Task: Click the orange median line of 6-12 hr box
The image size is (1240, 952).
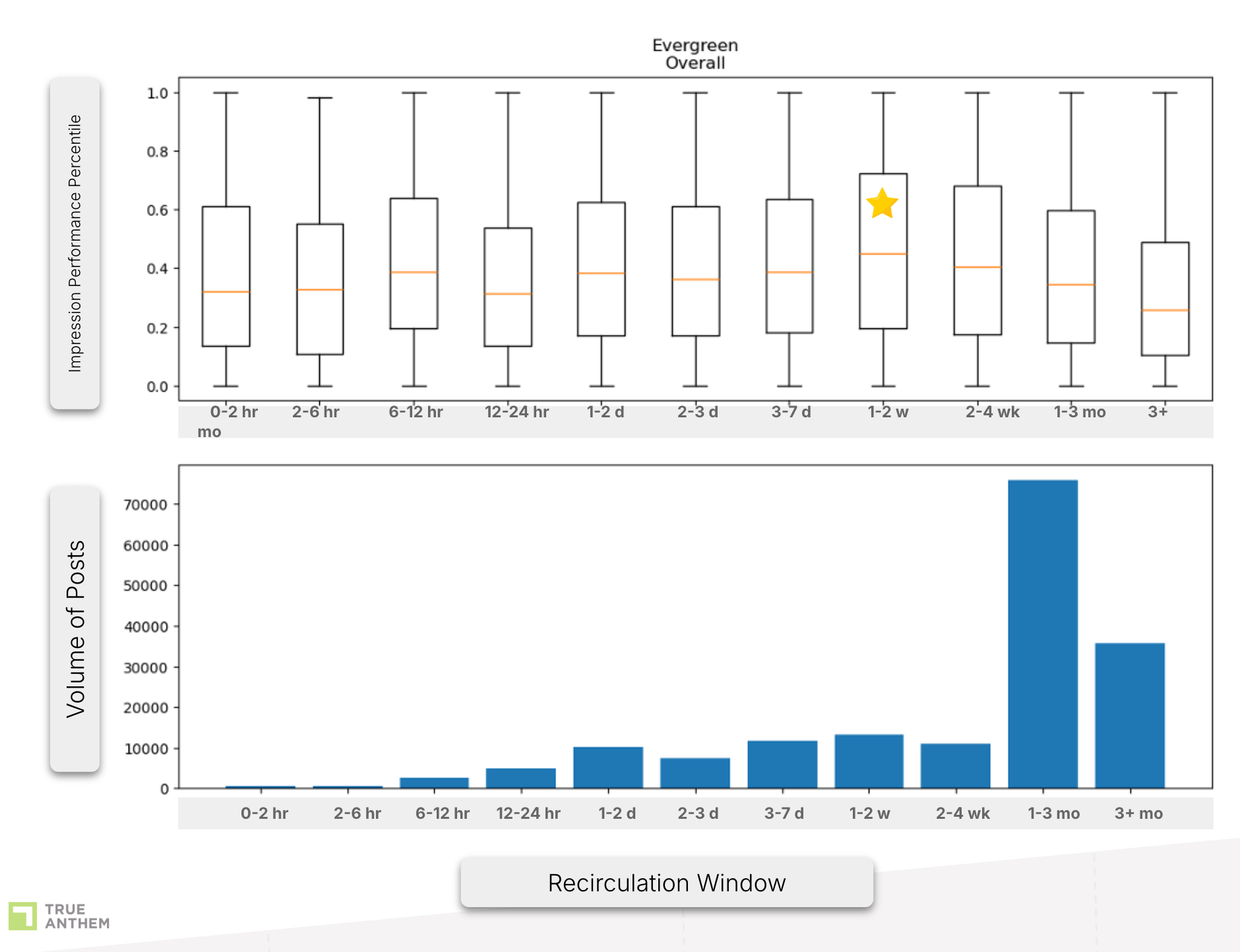Action: point(414,272)
